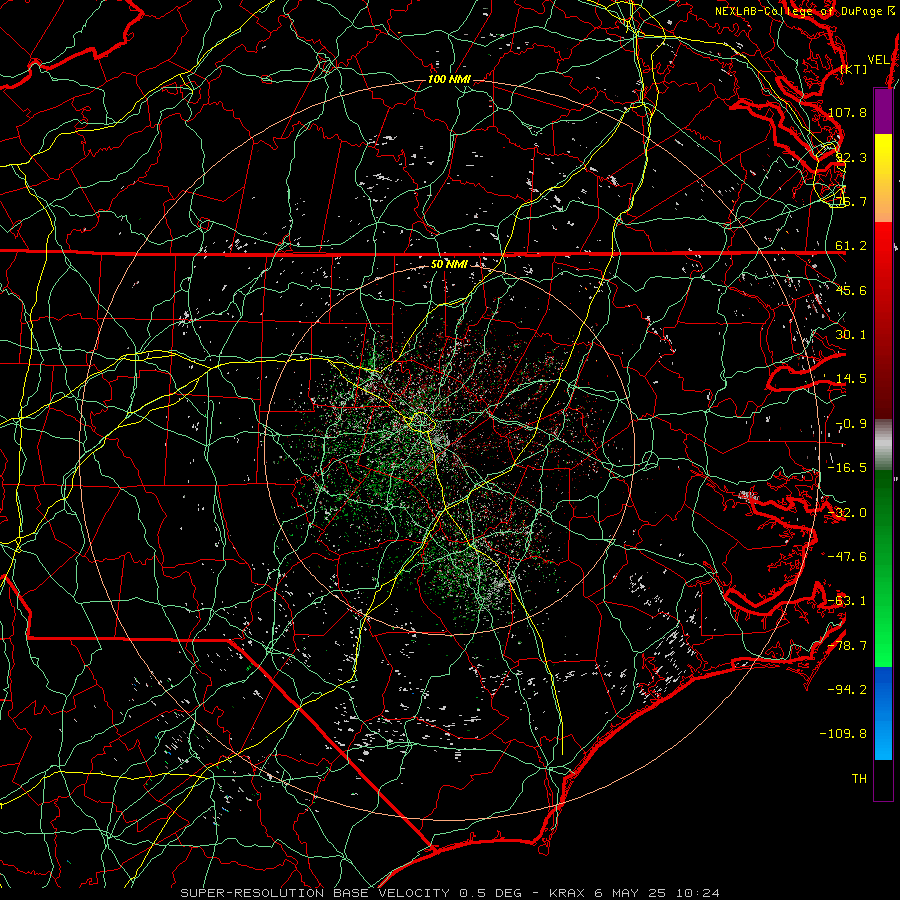Viewport: 900px width, 900px height.
Task: Click the 92.3 velocity scale value
Action: click(851, 157)
